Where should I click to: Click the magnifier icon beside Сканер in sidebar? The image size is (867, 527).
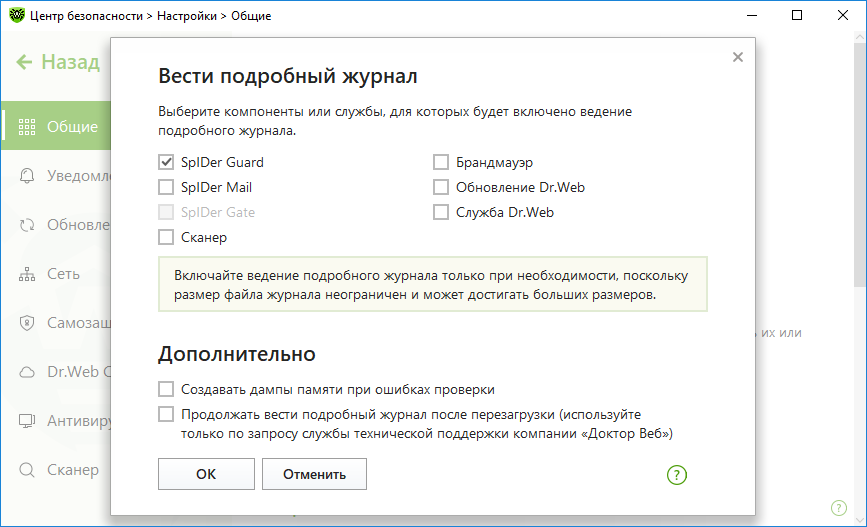(x=27, y=469)
